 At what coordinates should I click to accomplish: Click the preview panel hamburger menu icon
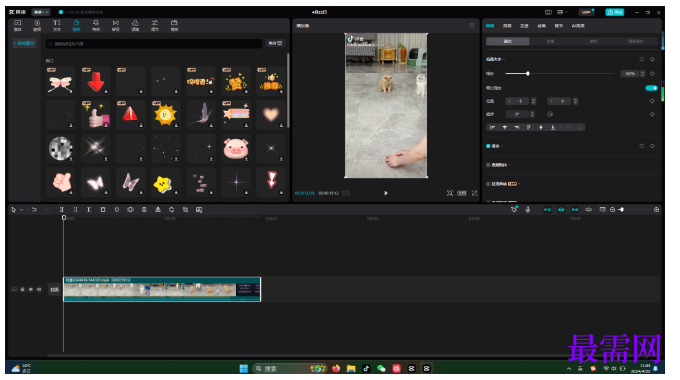[472, 25]
